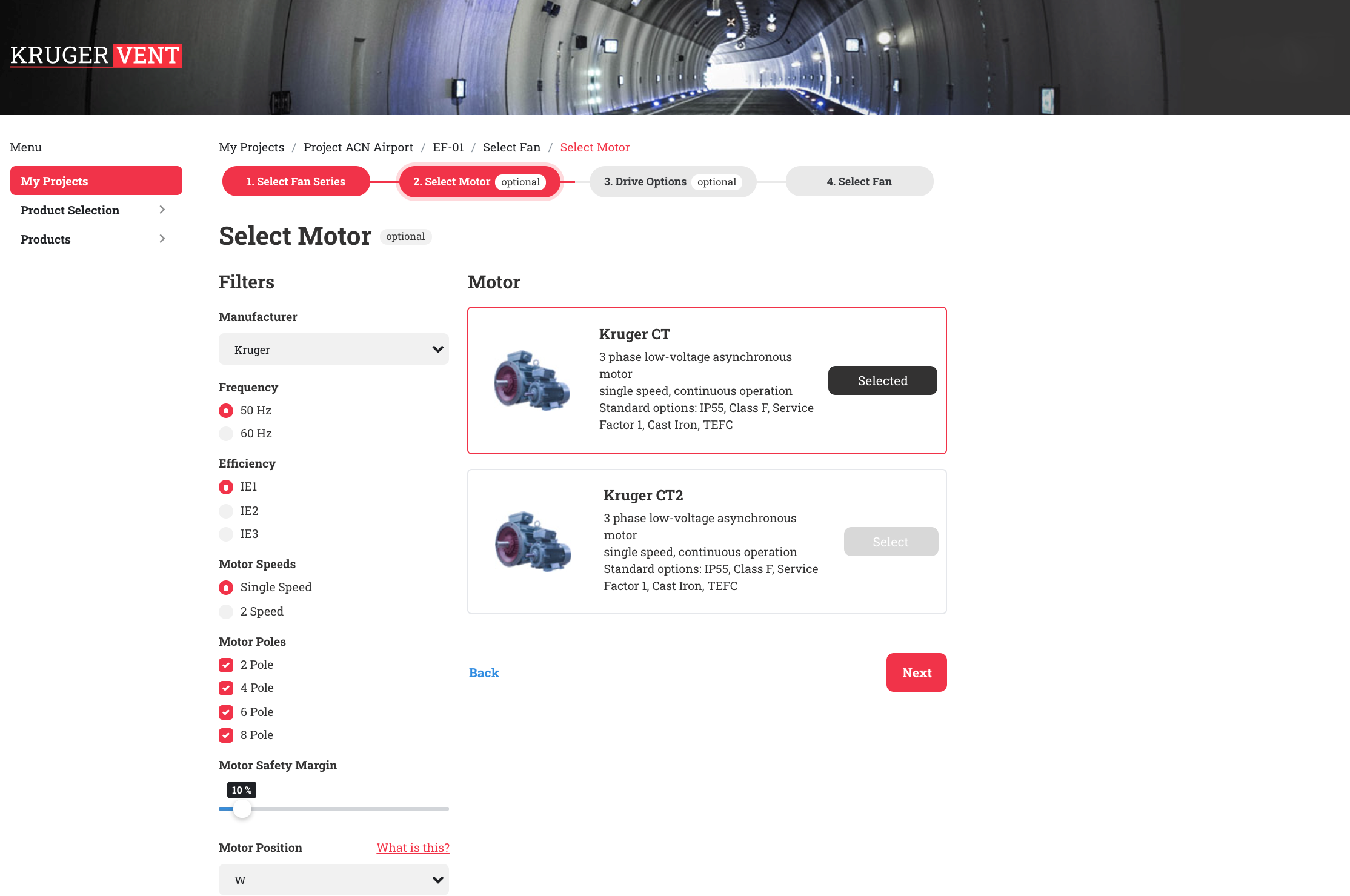The height and width of the screenshot is (896, 1350).
Task: Choose IE3 efficiency
Action: click(226, 534)
